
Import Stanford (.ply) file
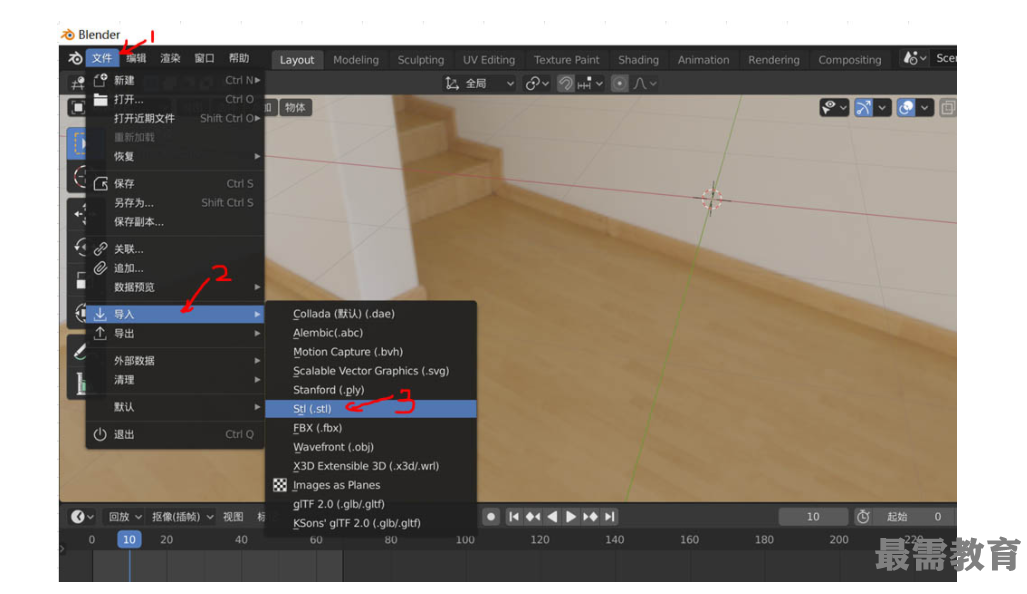(x=371, y=390)
